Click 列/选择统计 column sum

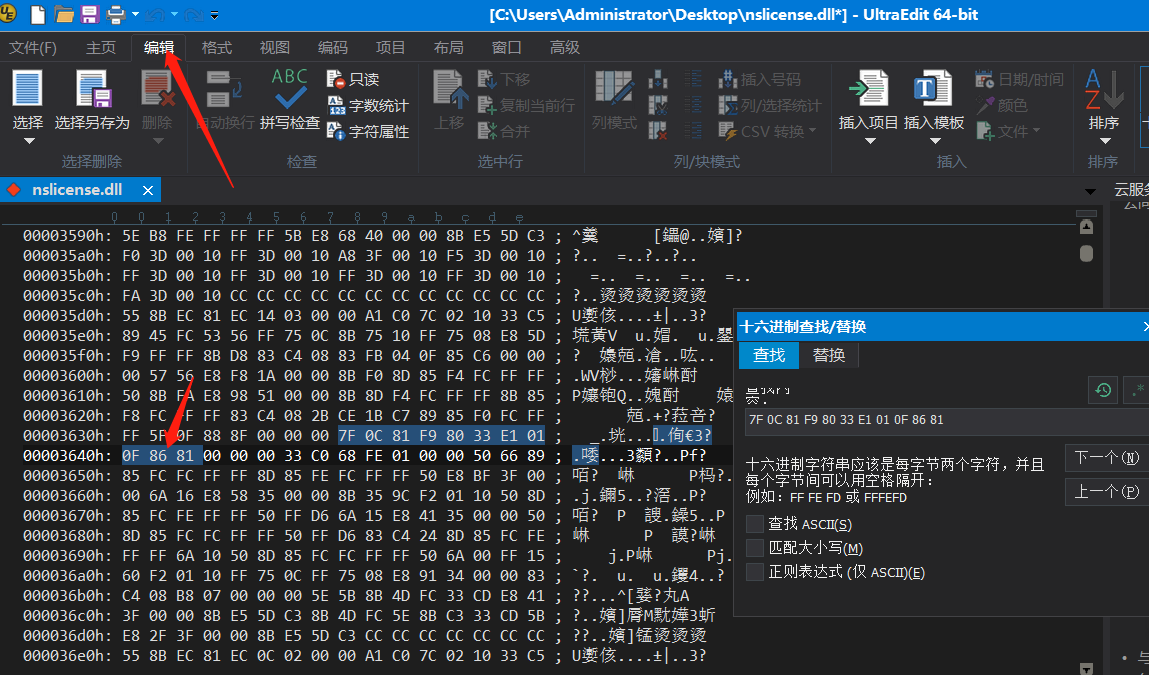[769, 106]
